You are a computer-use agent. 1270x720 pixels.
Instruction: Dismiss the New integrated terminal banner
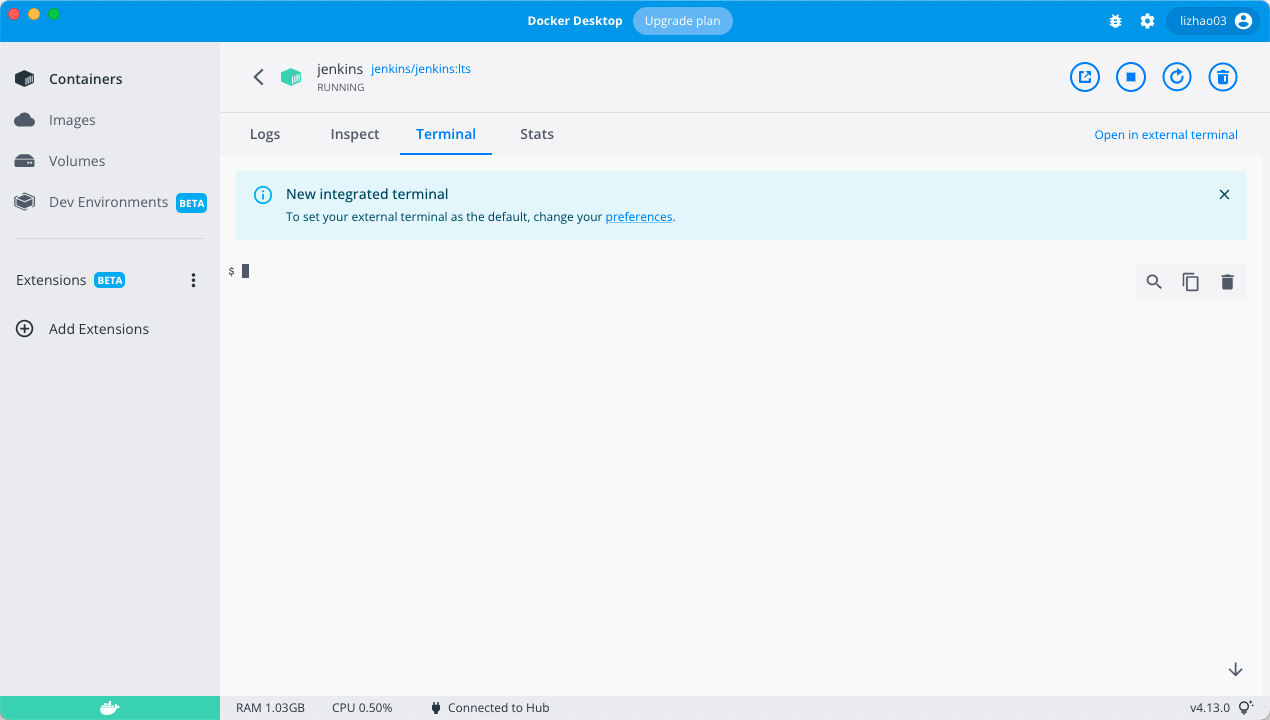click(1224, 195)
